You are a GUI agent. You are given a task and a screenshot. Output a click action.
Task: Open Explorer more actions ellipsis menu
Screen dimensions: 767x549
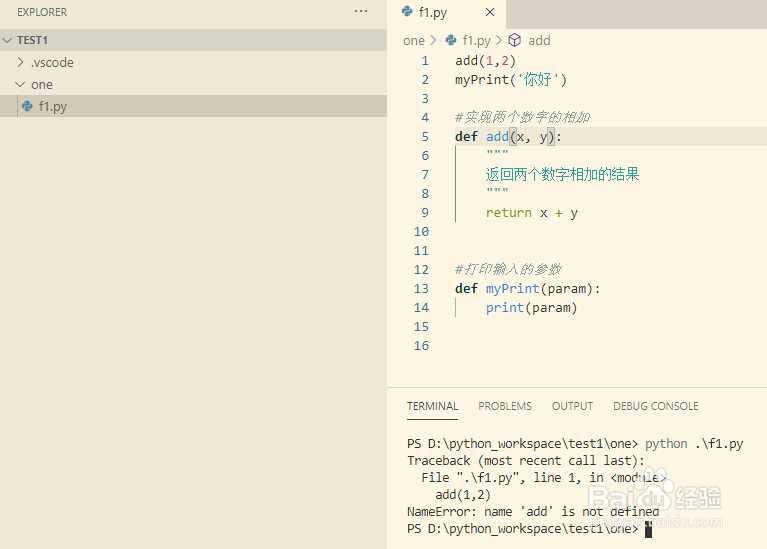tap(361, 11)
